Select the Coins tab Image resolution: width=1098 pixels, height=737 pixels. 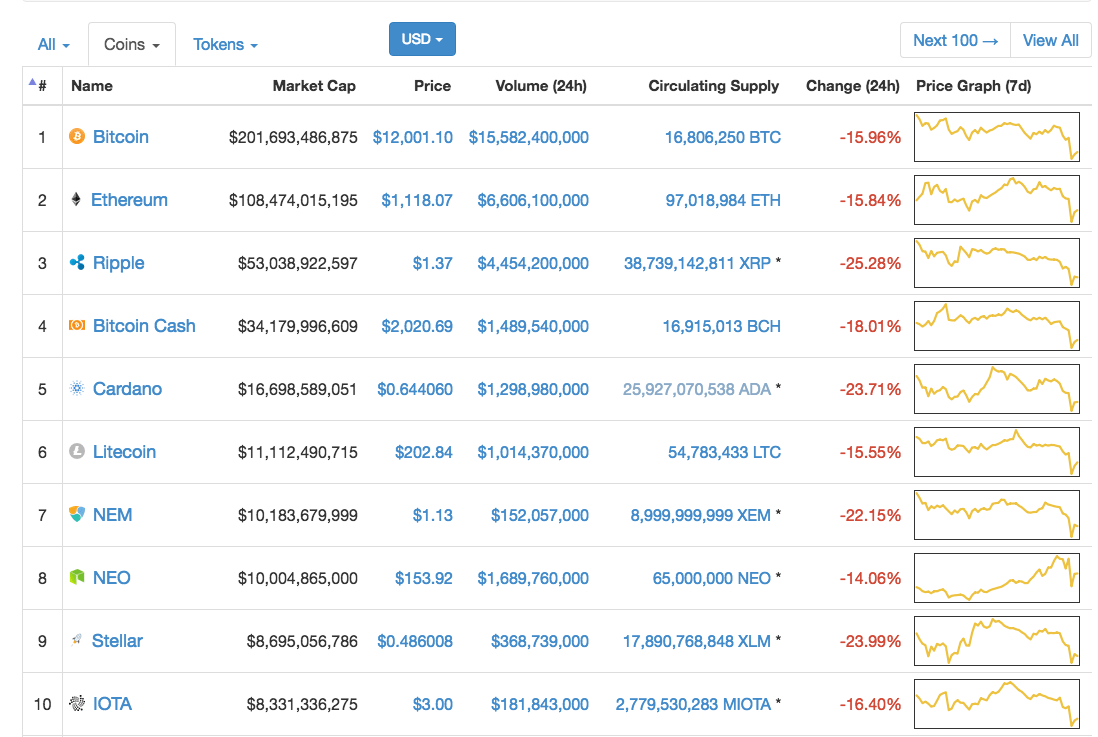click(x=132, y=45)
